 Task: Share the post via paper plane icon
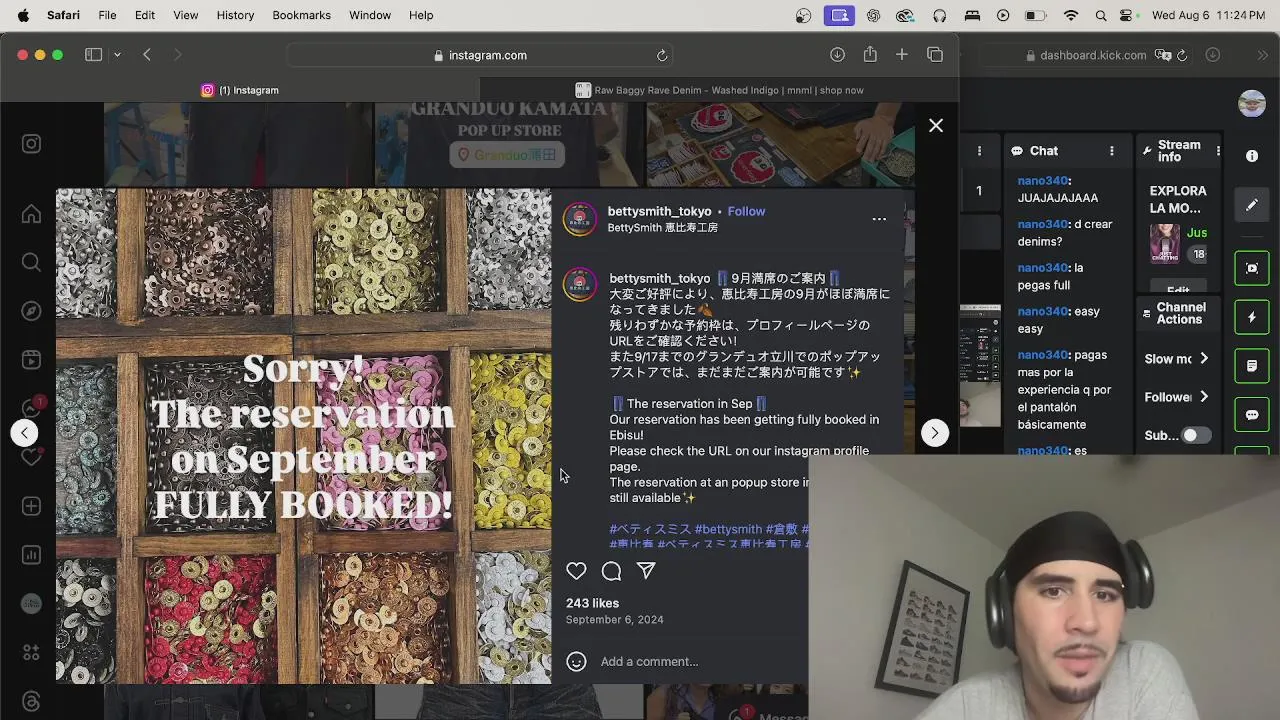(646, 571)
